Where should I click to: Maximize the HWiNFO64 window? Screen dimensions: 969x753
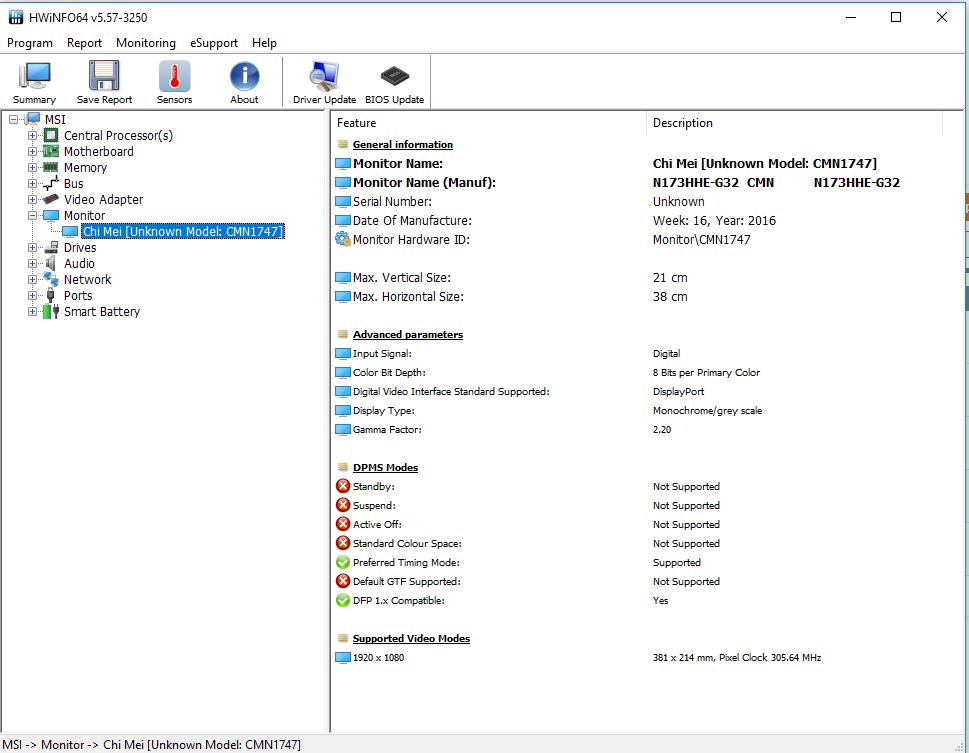896,17
